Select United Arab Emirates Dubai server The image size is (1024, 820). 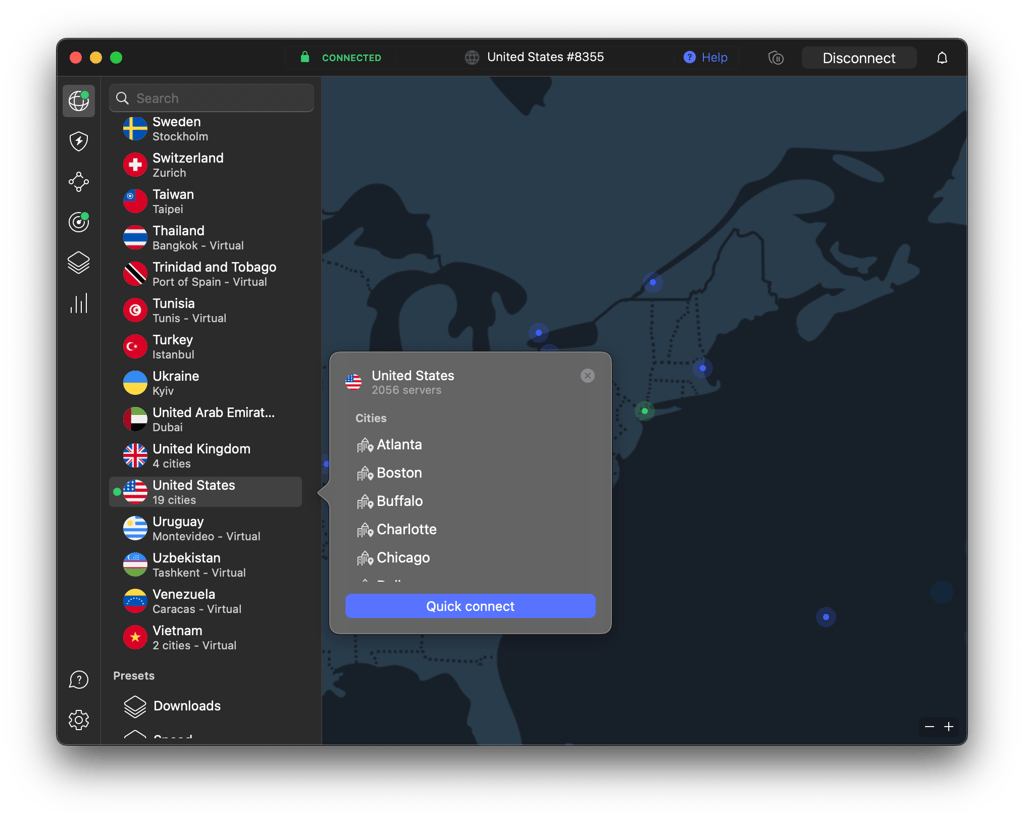[x=206, y=419]
